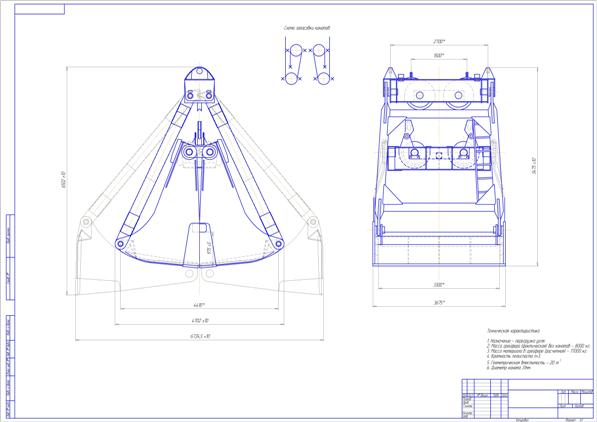Image resolution: width=597 pixels, height=422 pixels.
Task: Click spec line 4 "Кратность полиспаста"
Action: pos(514,356)
